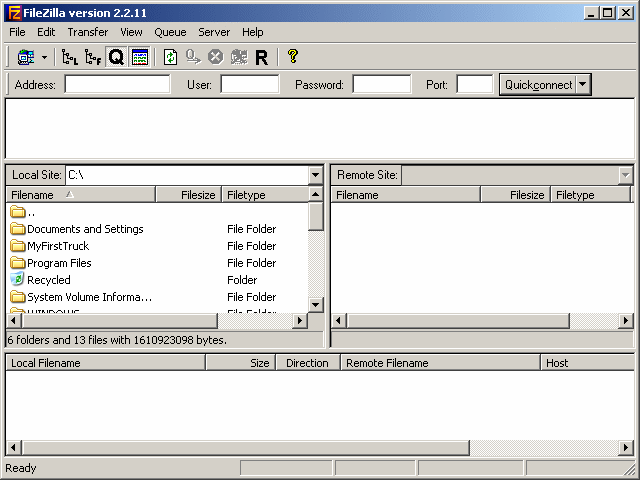Image resolution: width=640 pixels, height=480 pixels.
Task: Click the Reconnect (R) toolbar icon
Action: (262, 58)
